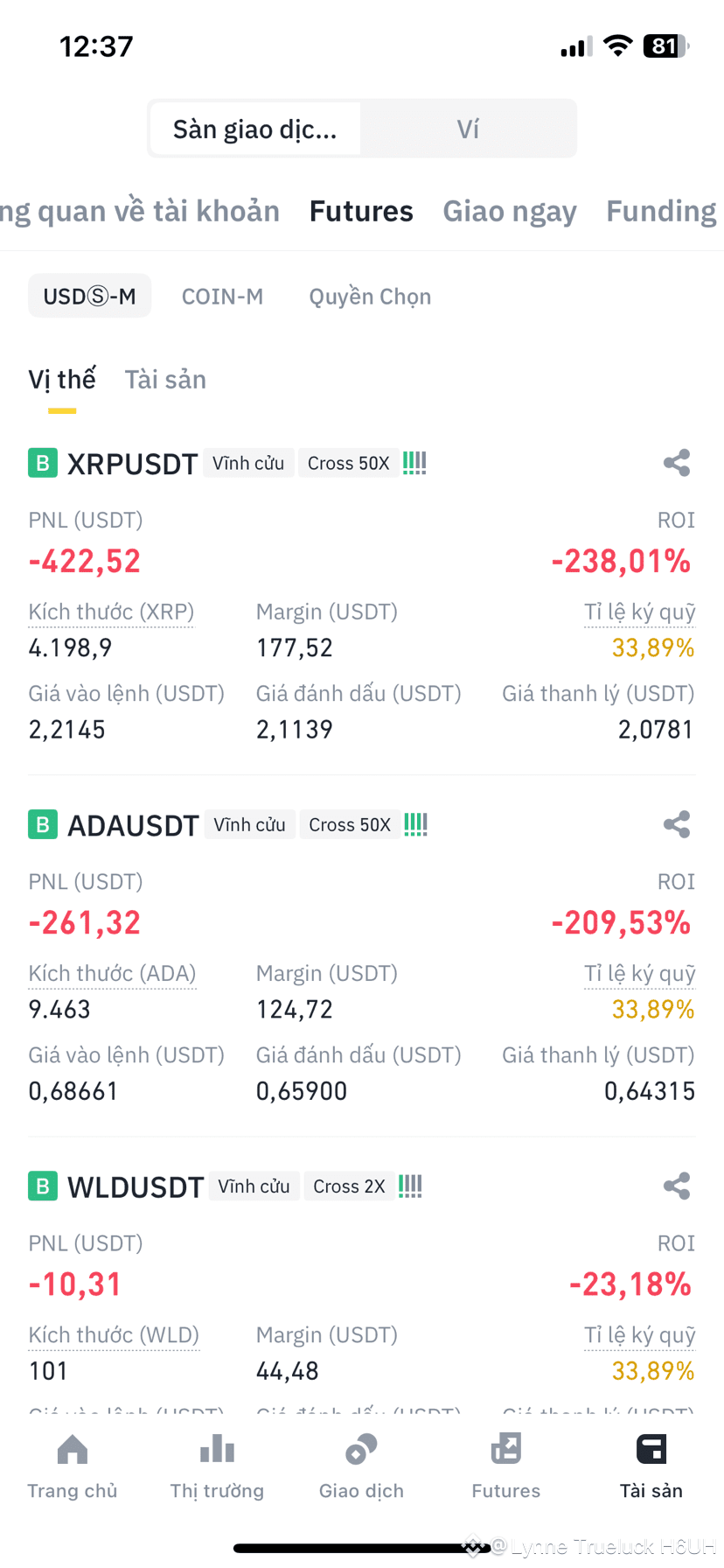Tap ADAUSDT Tỉ lệ ký quỹ label
724x1568 pixels.
tap(640, 974)
